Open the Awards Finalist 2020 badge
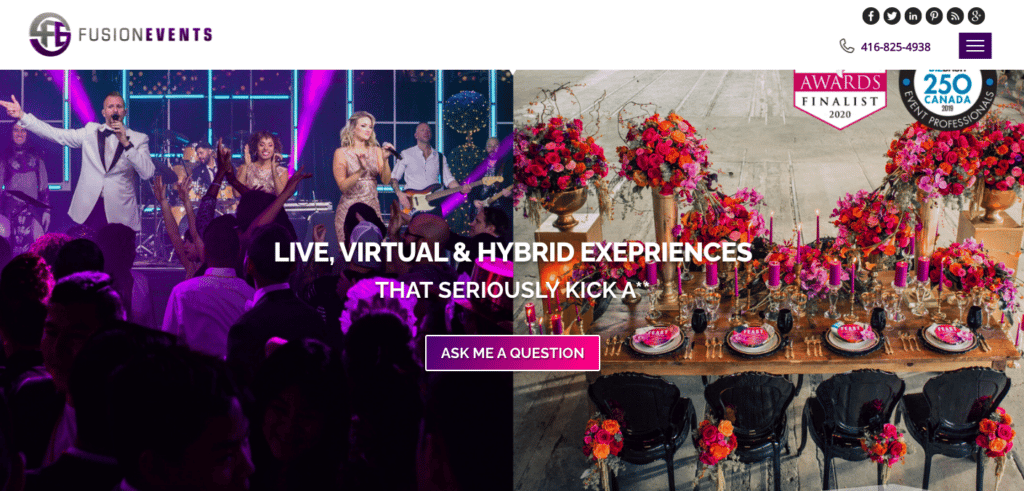The height and width of the screenshot is (491, 1024). click(840, 99)
